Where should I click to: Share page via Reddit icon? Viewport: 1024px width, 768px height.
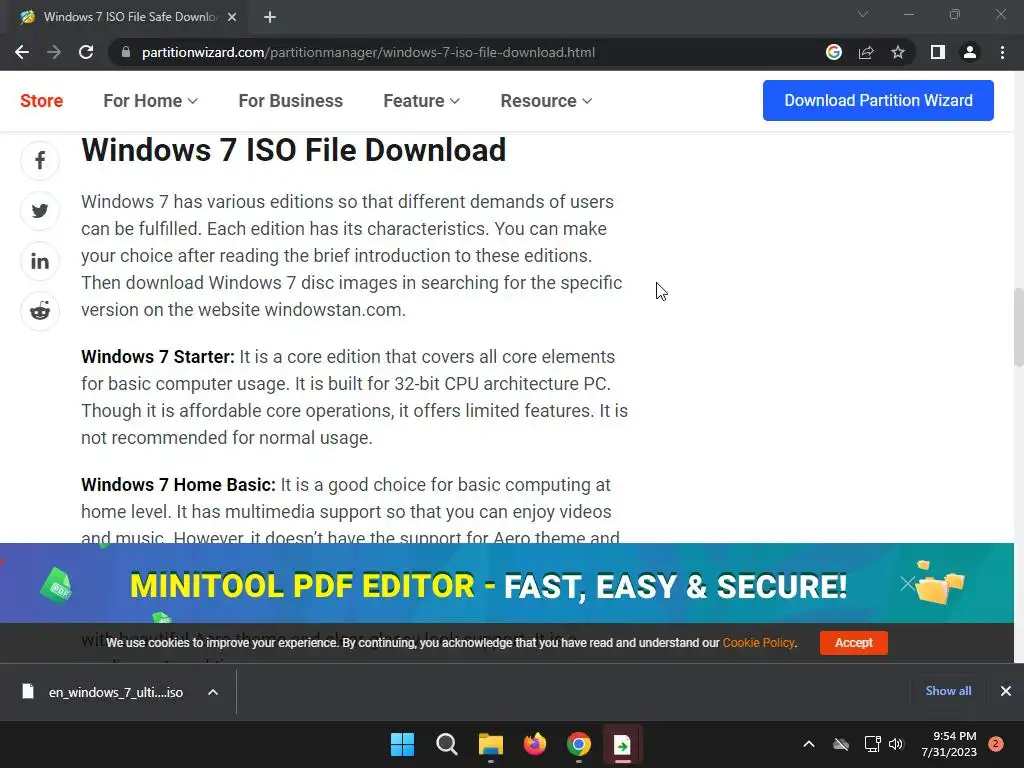(x=40, y=312)
